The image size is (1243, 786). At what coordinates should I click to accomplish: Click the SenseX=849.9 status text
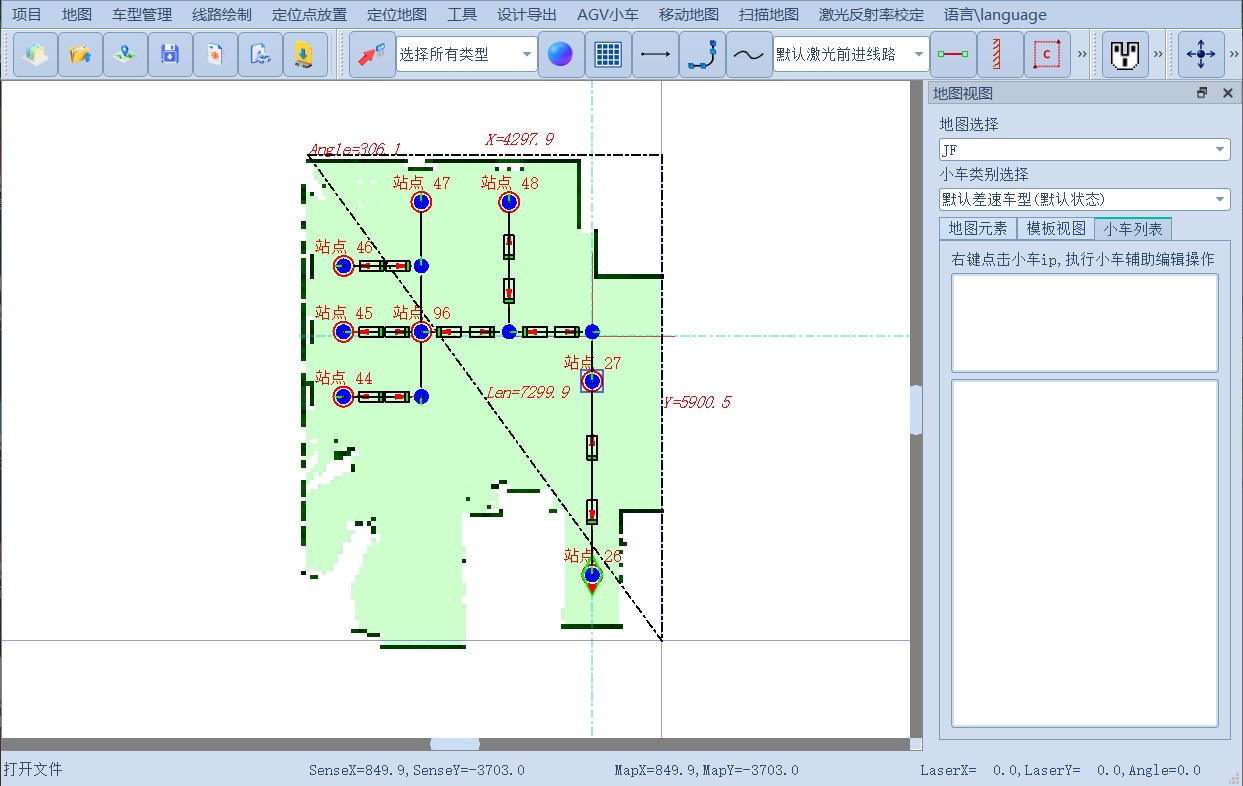pyautogui.click(x=416, y=770)
